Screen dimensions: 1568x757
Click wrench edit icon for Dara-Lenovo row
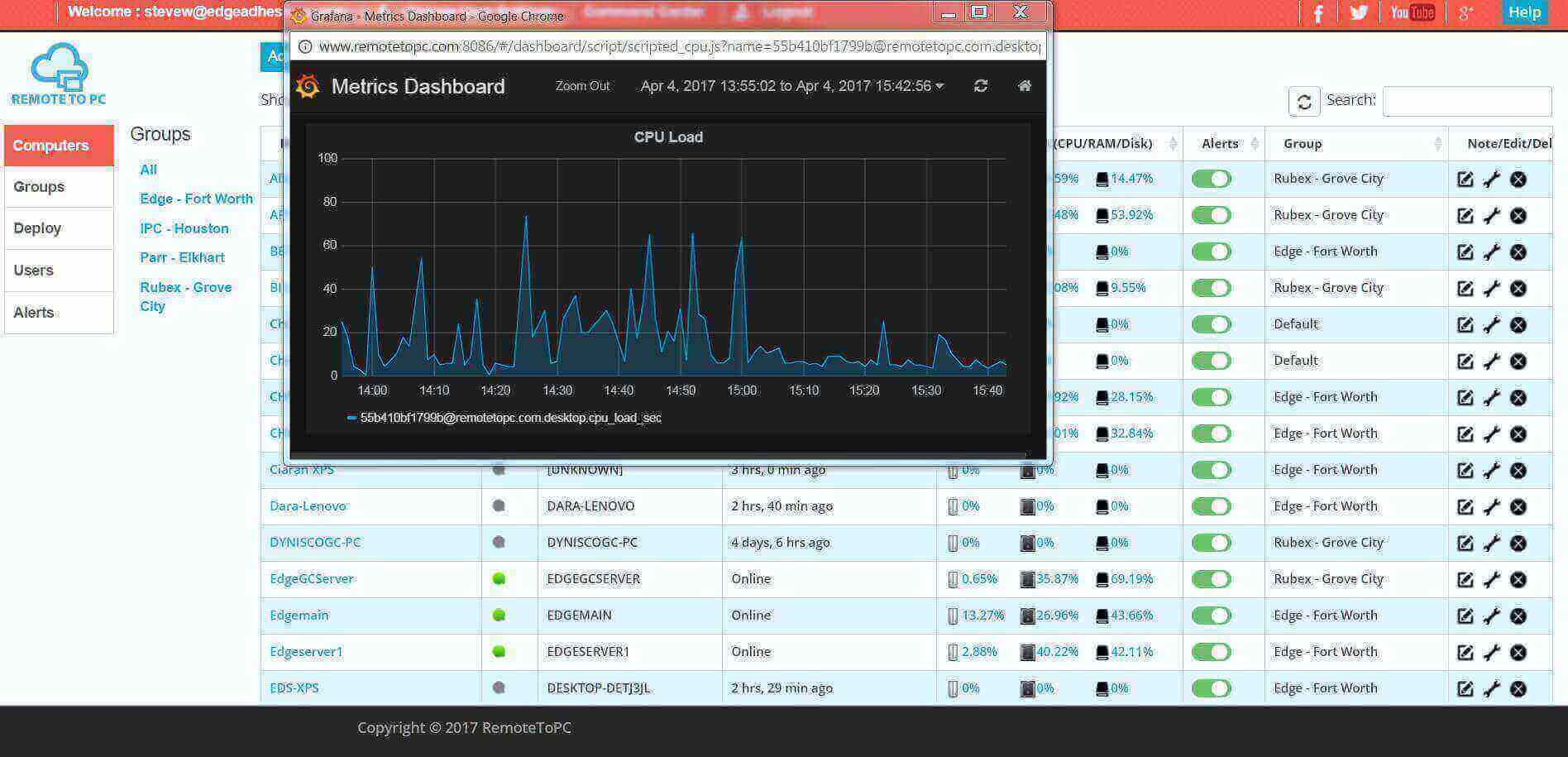(x=1491, y=506)
